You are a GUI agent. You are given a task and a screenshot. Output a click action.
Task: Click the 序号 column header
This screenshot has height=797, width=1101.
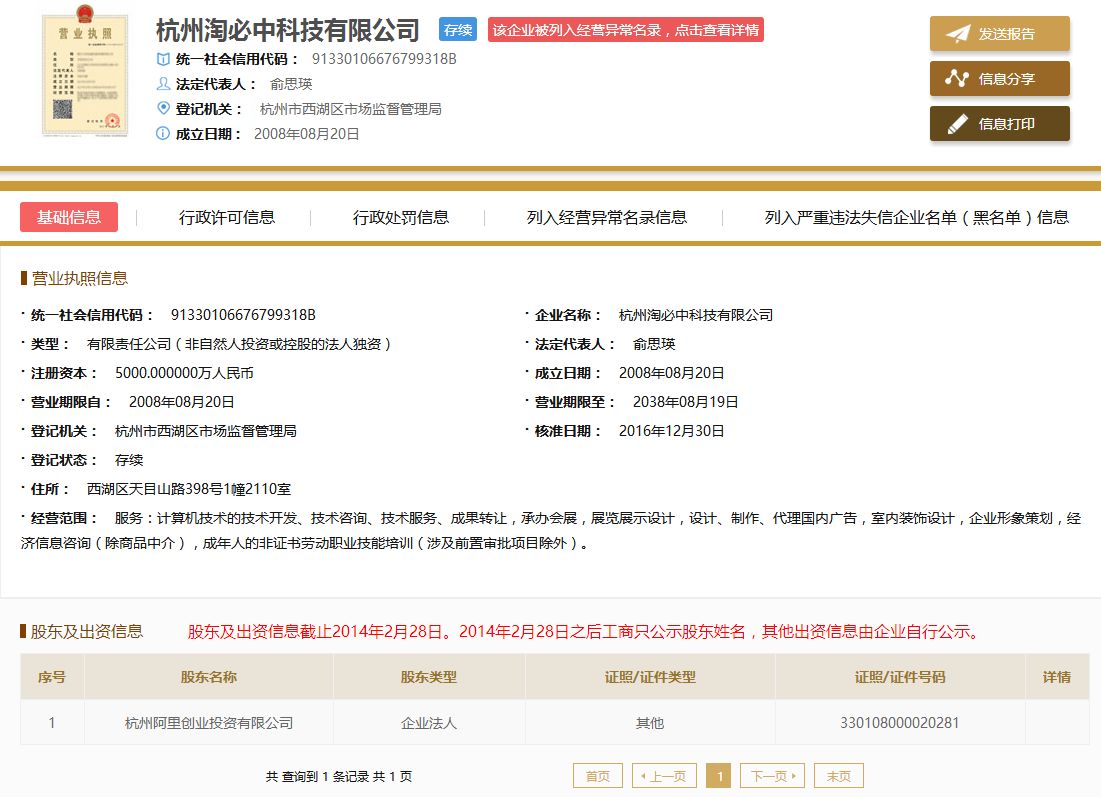(52, 677)
